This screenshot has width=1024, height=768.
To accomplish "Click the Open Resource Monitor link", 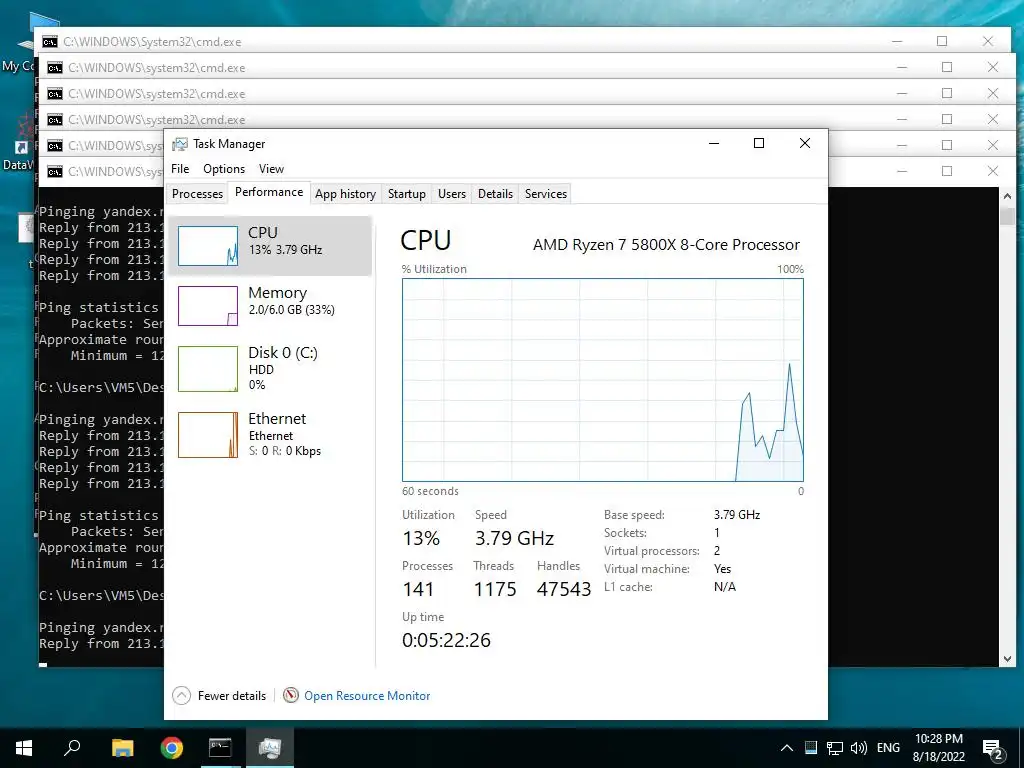I will click(367, 696).
